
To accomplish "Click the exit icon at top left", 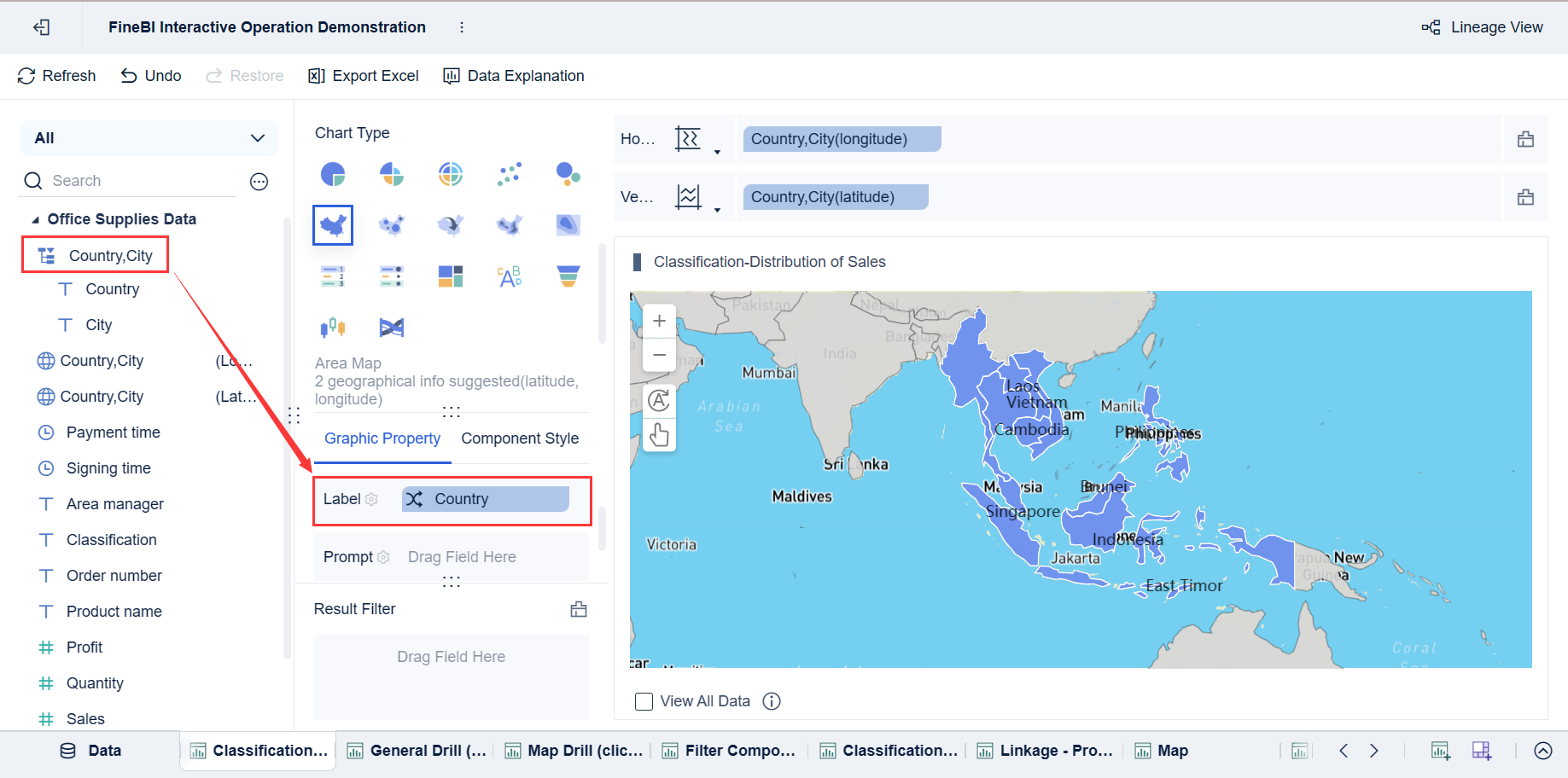I will coord(41,27).
